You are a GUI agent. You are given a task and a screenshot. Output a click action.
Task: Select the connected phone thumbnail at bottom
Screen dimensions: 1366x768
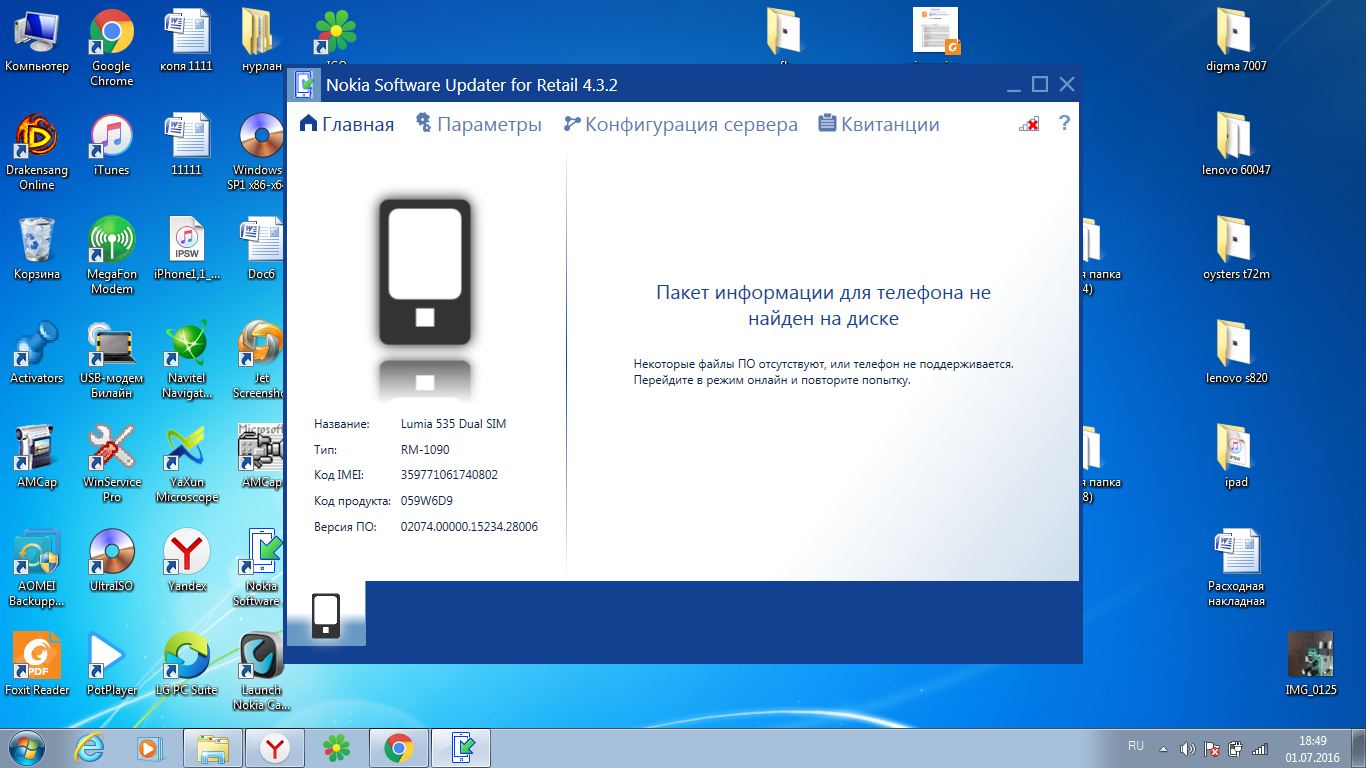(x=326, y=616)
